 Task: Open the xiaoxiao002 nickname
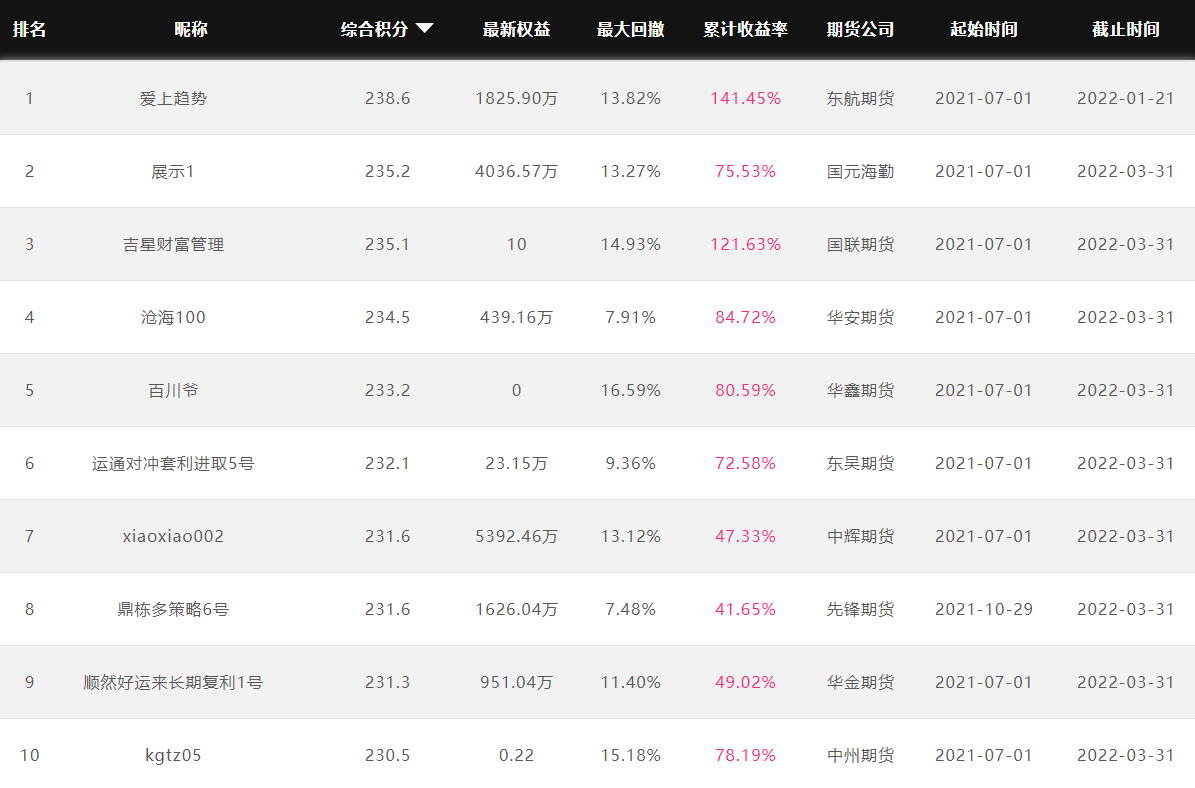coord(173,537)
